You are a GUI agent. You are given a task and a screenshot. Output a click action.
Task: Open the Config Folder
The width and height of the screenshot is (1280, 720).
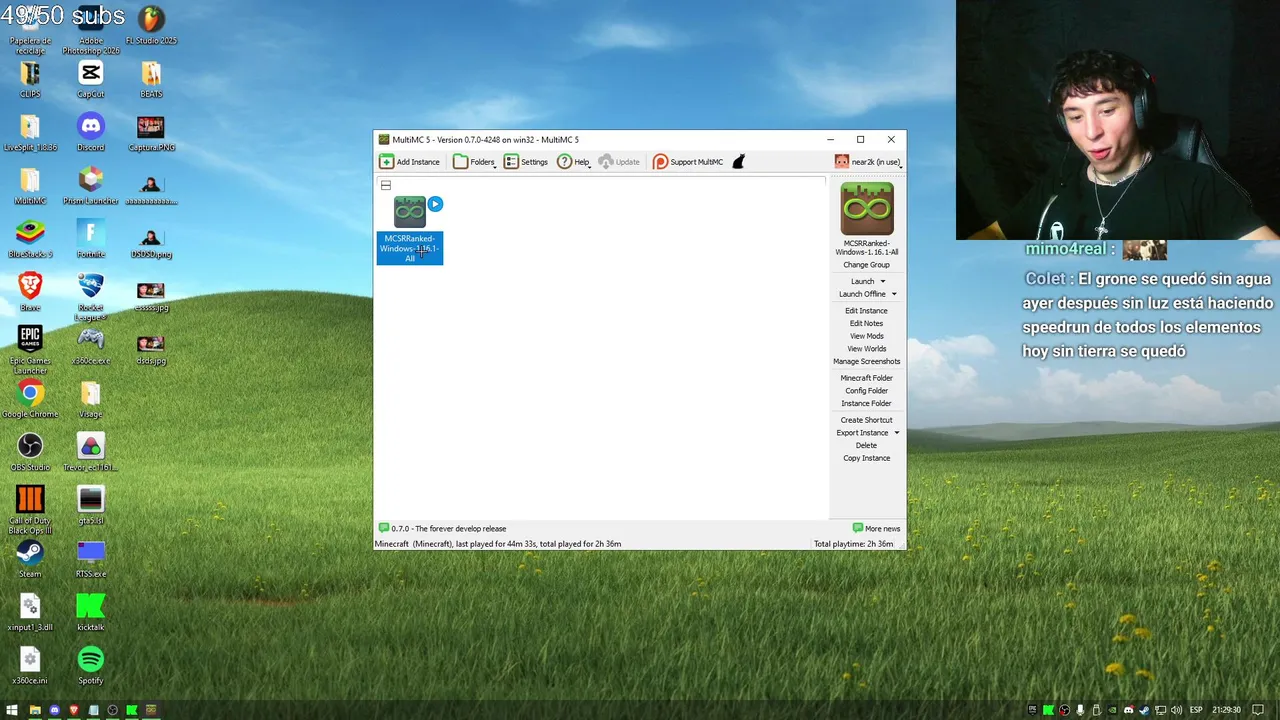tap(866, 391)
